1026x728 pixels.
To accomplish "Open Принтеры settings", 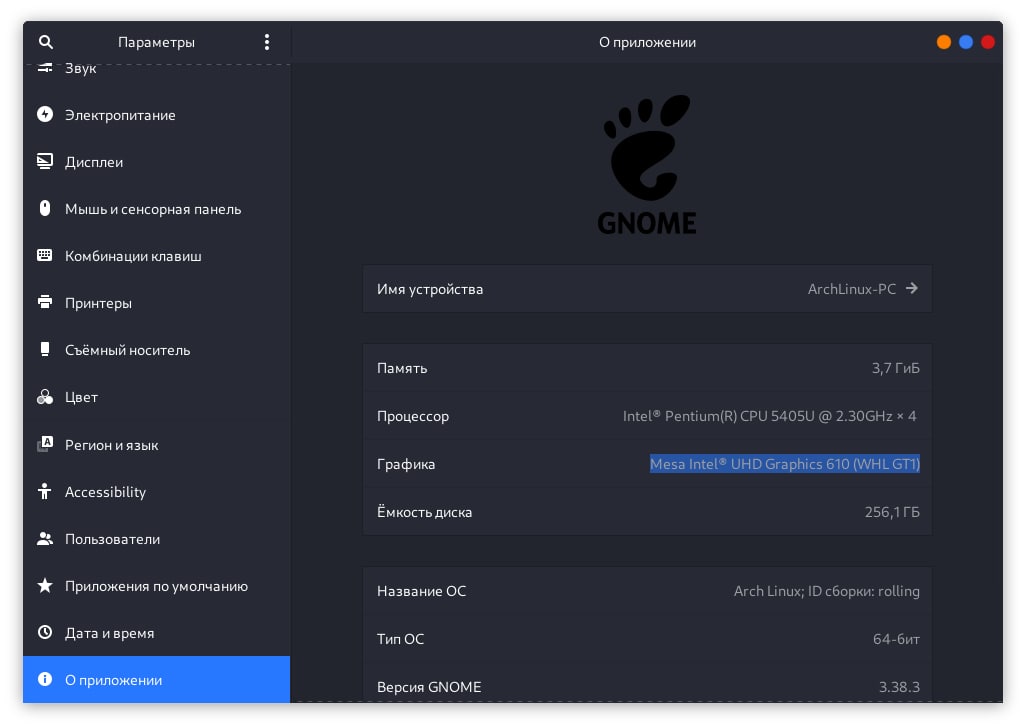I will point(156,303).
